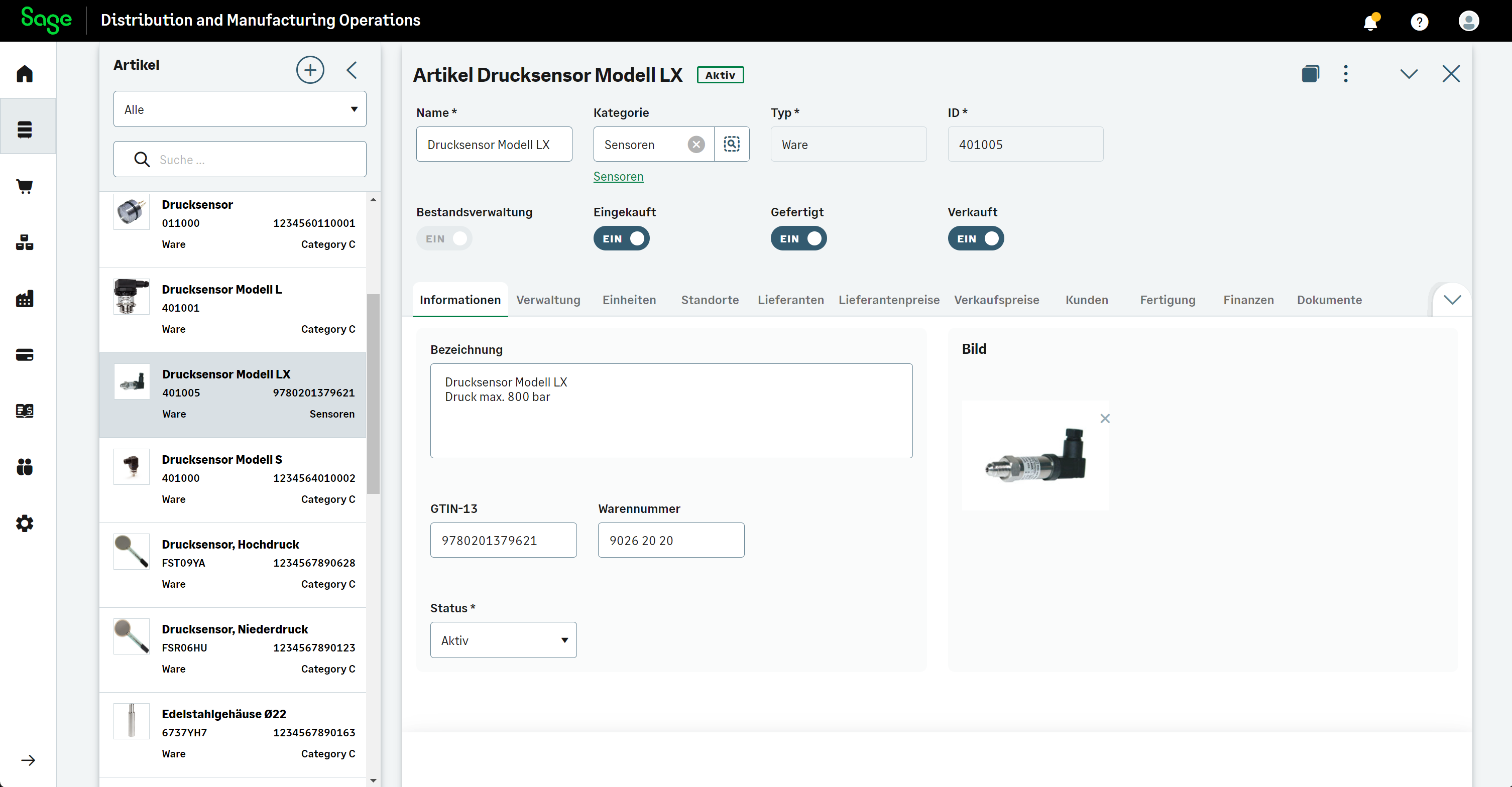Open the Status Aktiv dropdown

(503, 640)
